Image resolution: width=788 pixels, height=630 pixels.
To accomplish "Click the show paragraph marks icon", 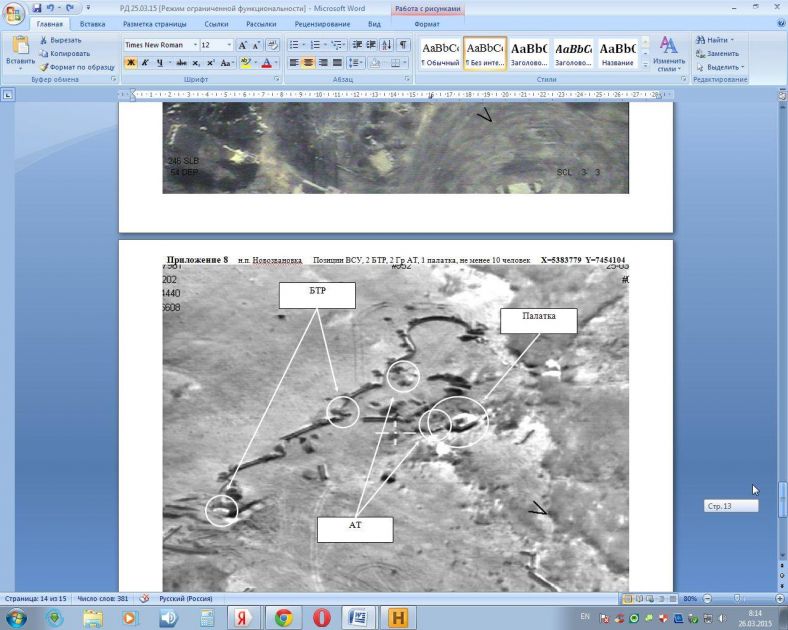I will [403, 45].
